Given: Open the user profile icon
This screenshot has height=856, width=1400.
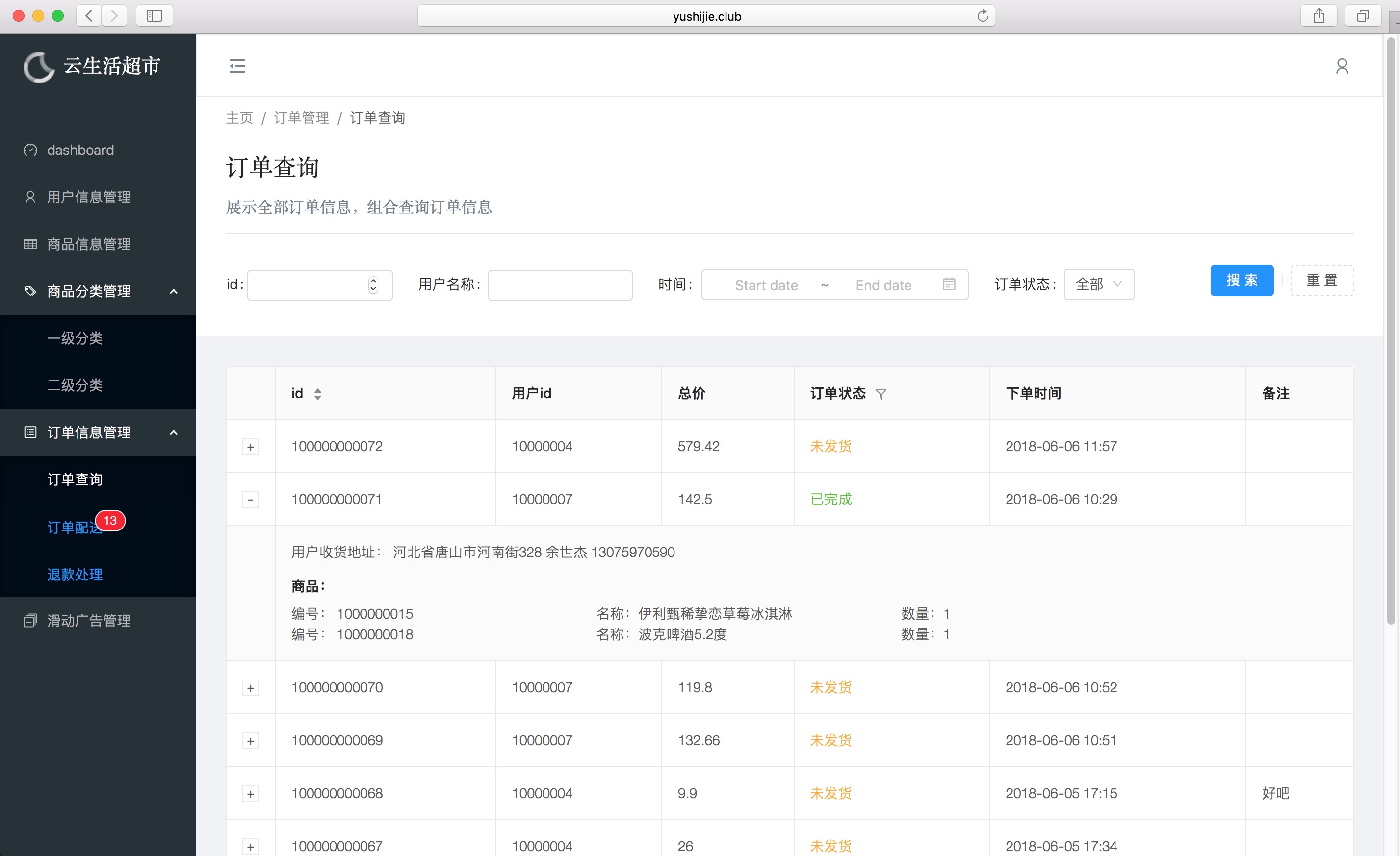Looking at the screenshot, I should tap(1342, 66).
